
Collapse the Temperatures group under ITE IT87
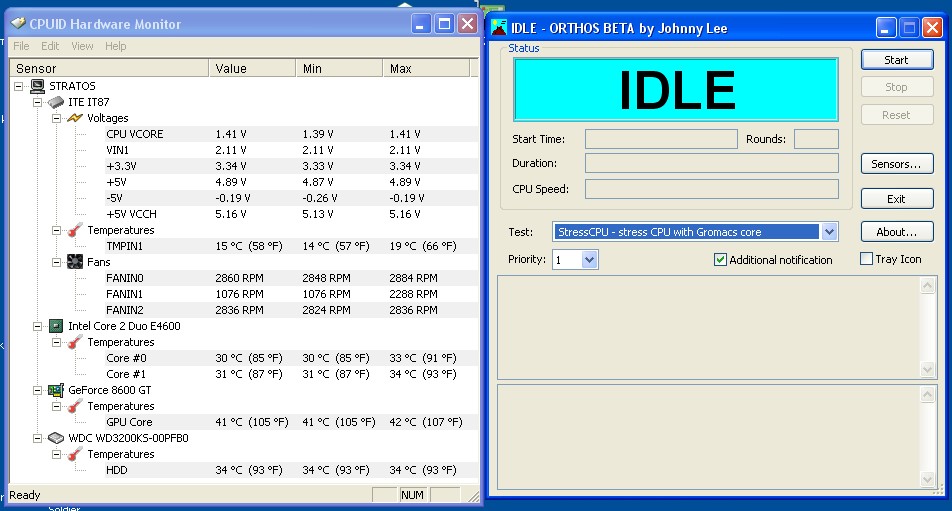[x=56, y=230]
